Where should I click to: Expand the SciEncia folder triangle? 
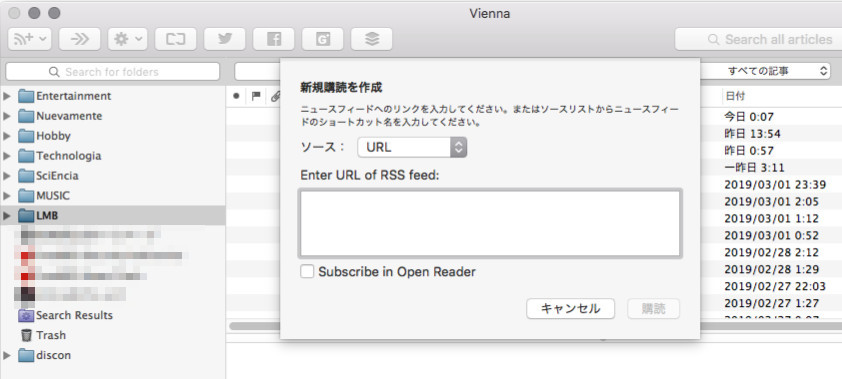(x=7, y=176)
